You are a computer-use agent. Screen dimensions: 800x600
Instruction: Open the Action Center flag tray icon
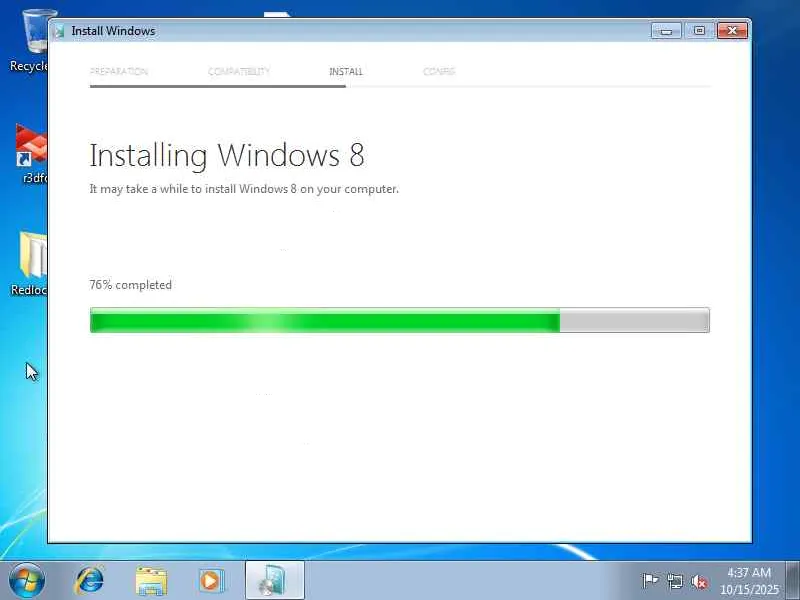tap(649, 581)
